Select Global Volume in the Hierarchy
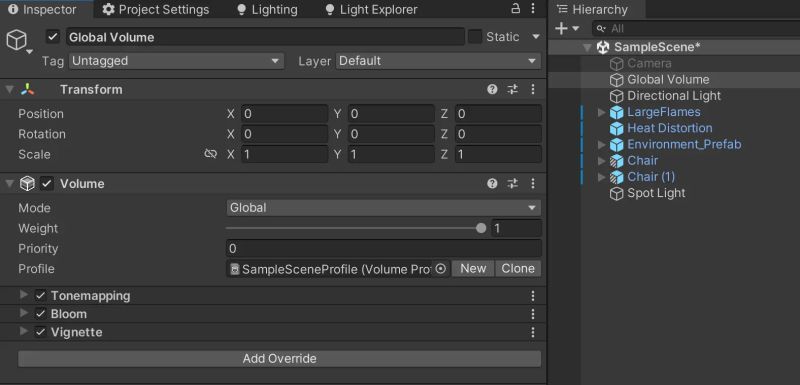 (668, 80)
